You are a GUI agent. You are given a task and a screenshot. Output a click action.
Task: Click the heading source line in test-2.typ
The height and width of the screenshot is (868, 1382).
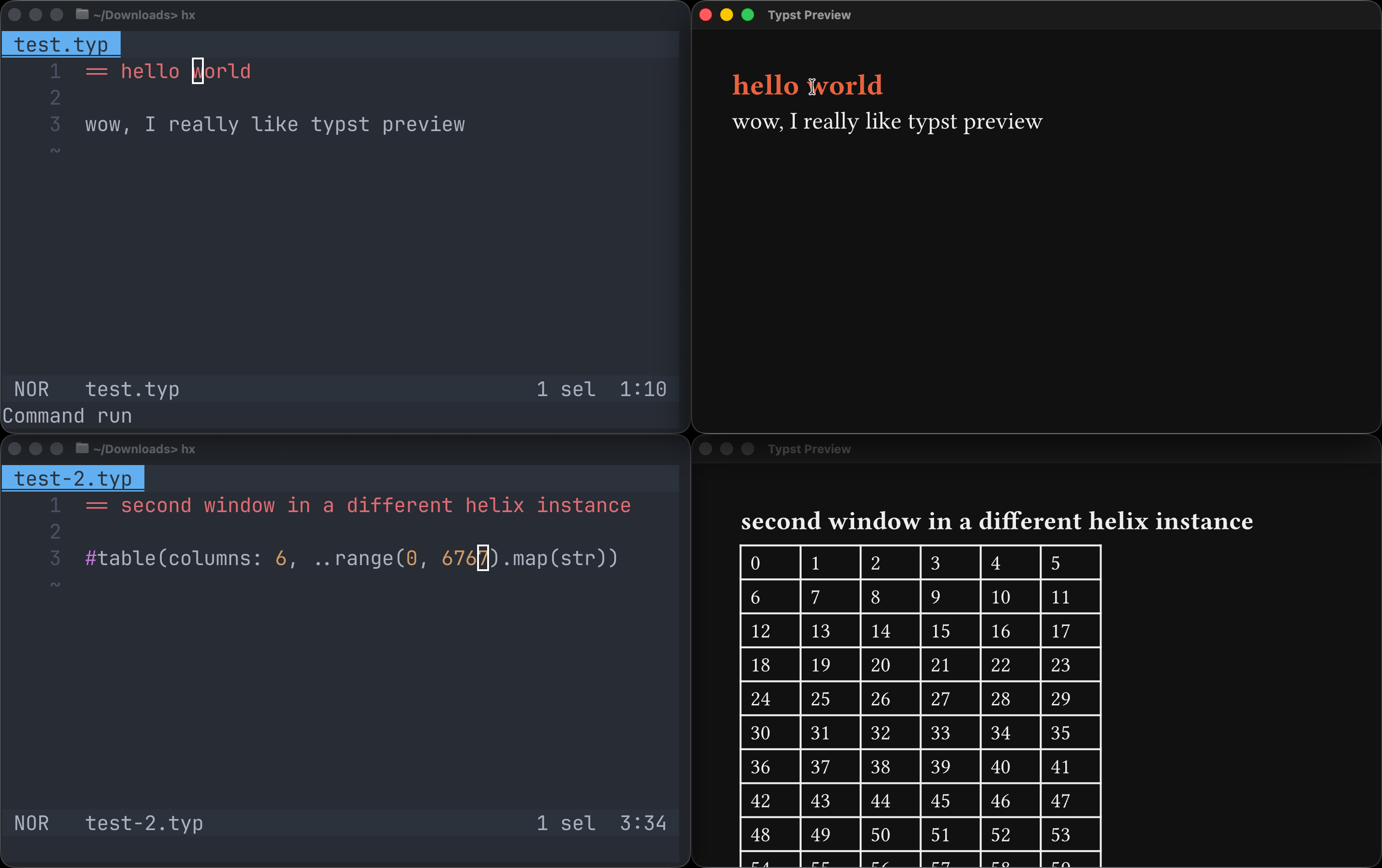pyautogui.click(x=358, y=505)
